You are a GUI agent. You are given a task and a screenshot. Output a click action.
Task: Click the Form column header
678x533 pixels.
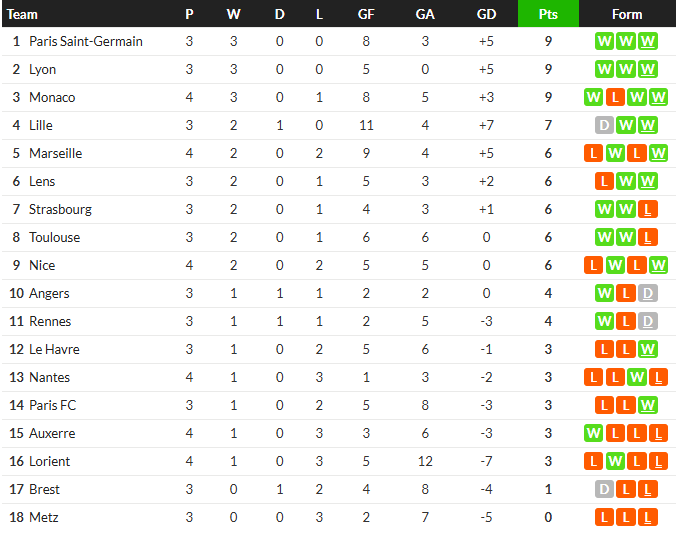[x=627, y=14]
